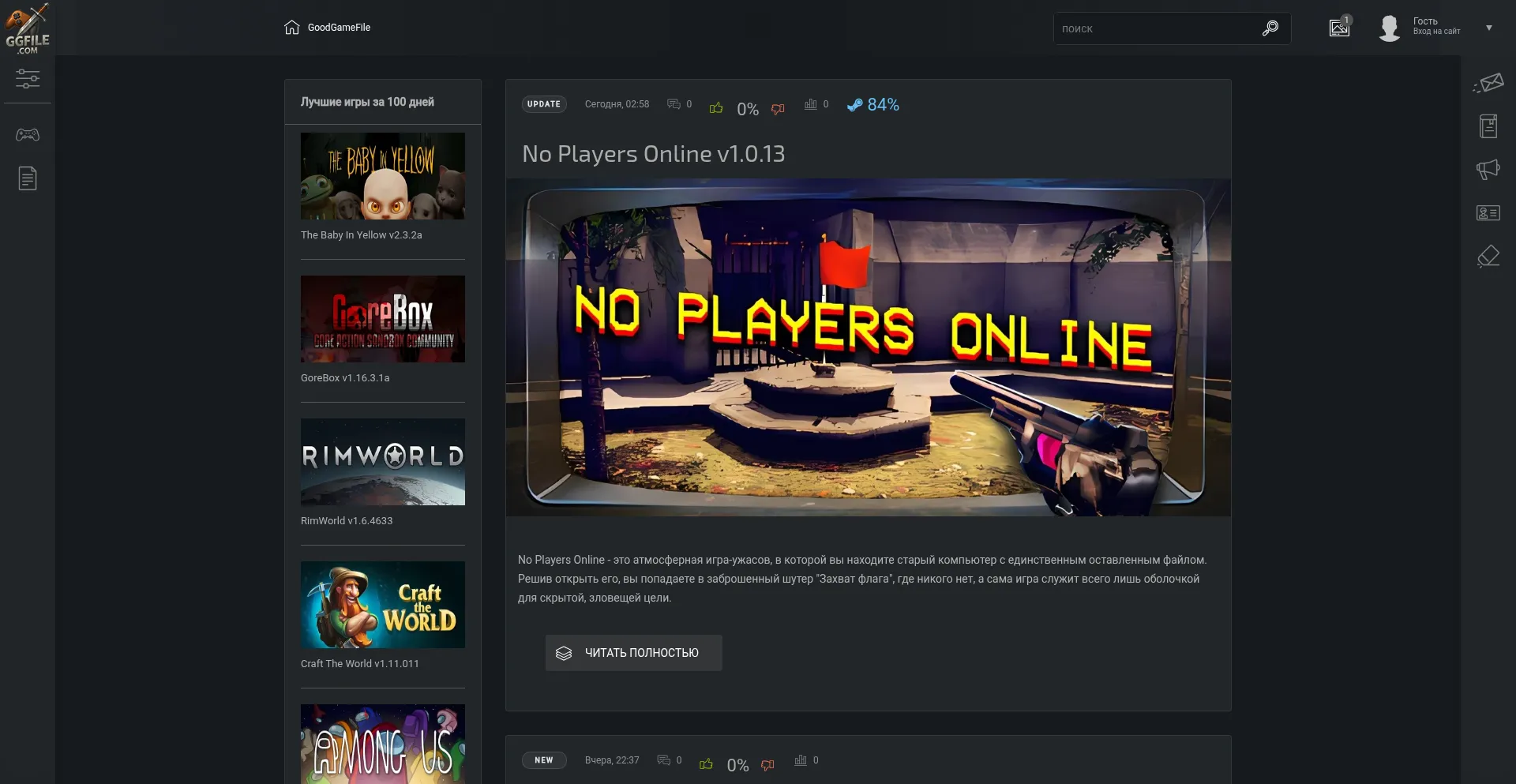1516x784 pixels.
Task: Open the No Players Online v1.0.13 title
Action: [x=654, y=154]
